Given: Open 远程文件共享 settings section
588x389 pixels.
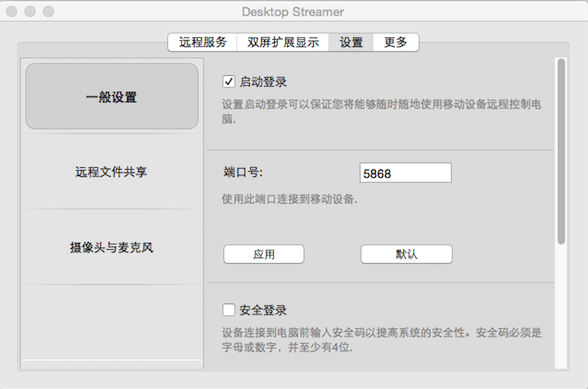Looking at the screenshot, I should [x=112, y=172].
